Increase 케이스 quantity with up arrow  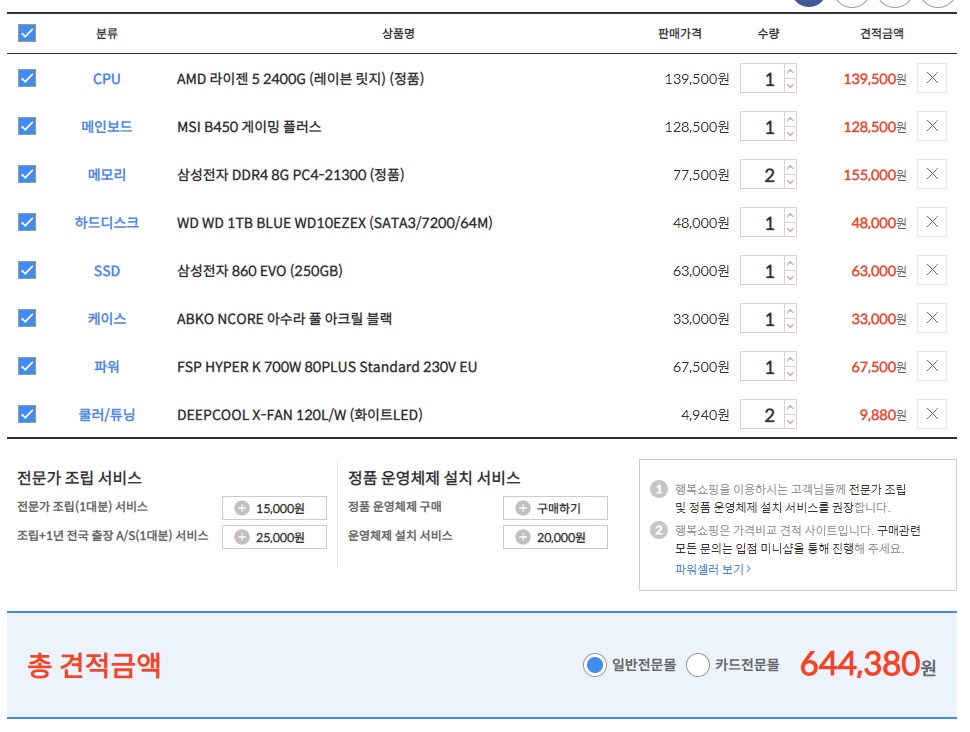point(790,311)
